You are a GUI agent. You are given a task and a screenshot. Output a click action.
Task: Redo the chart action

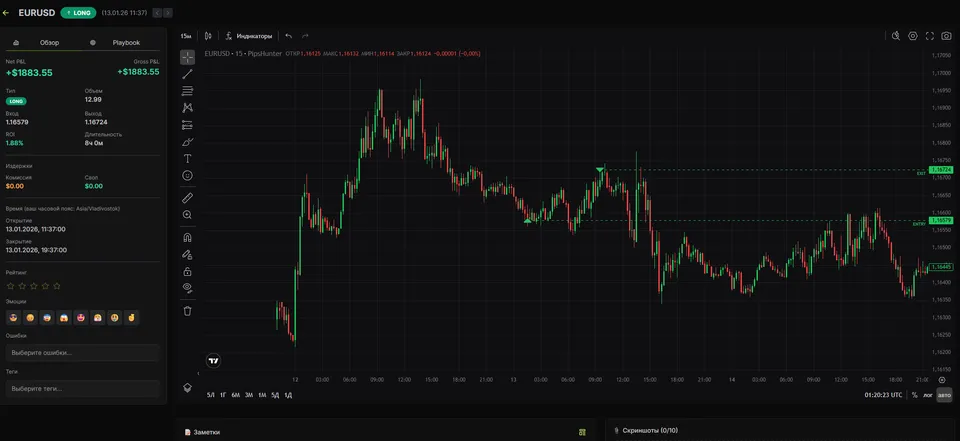click(x=305, y=36)
